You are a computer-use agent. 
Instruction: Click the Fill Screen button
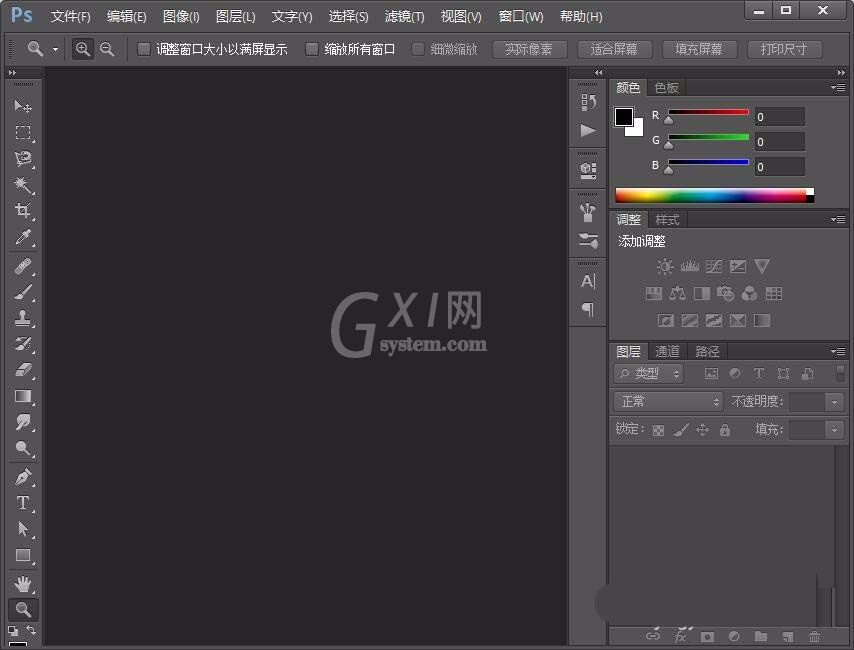[699, 50]
